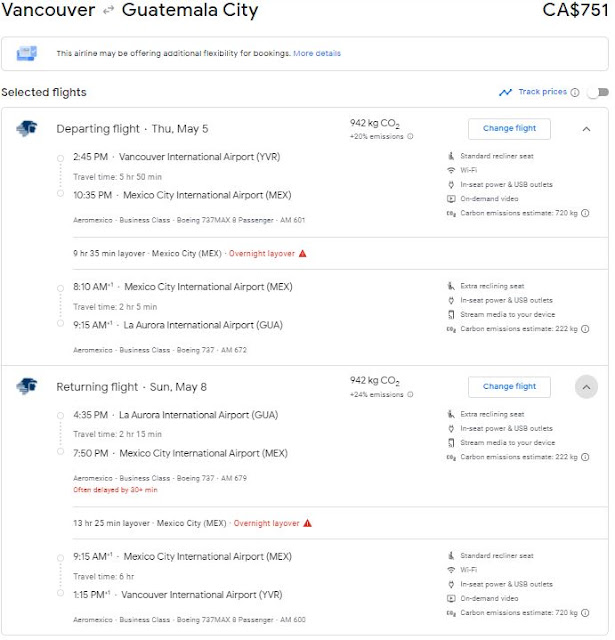Click flight details line ending AM 601
This screenshot has width=615, height=640.
click(189, 220)
